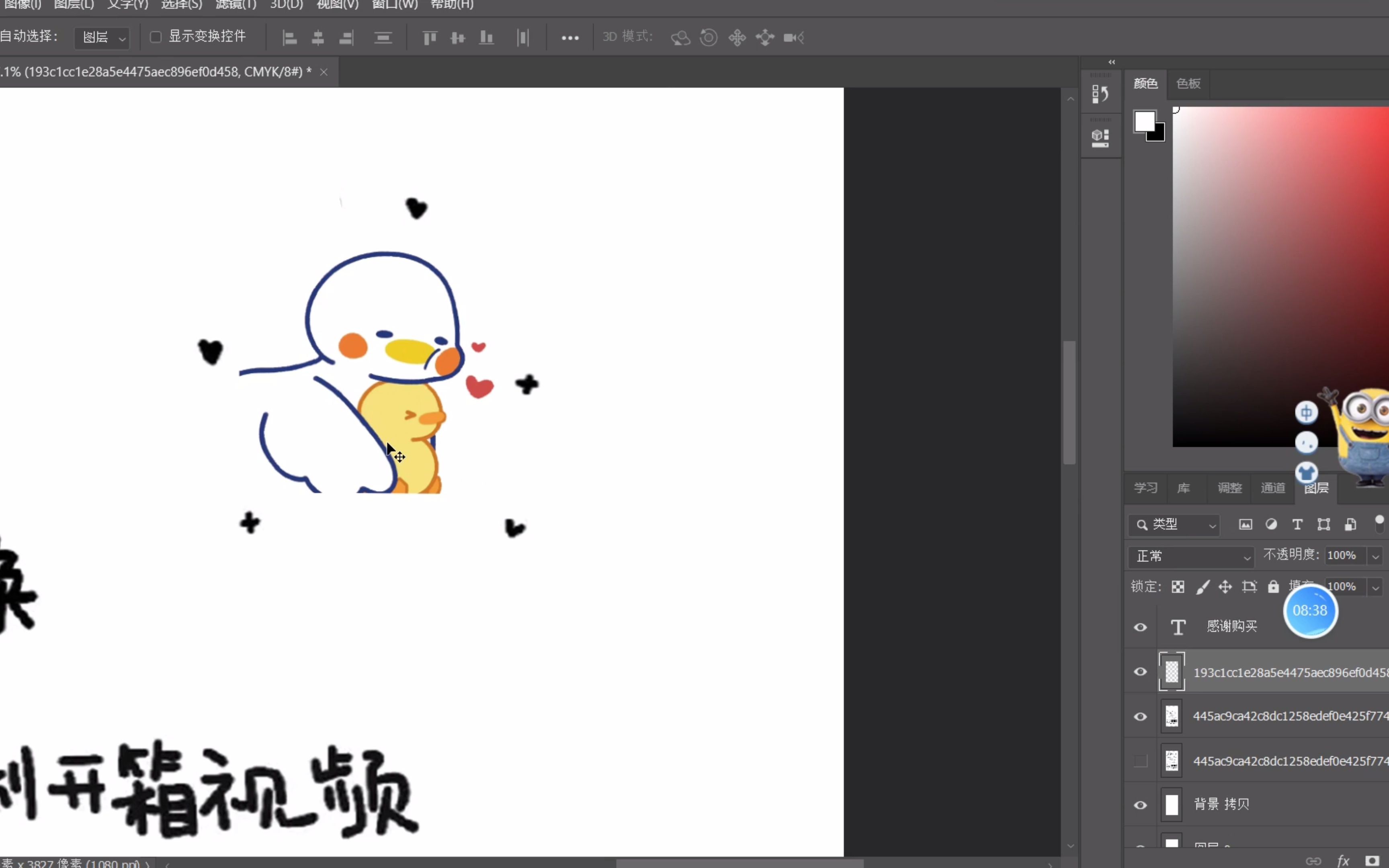Click the 3D camera zoom icon
This screenshot has width=1389, height=868.
click(x=794, y=38)
